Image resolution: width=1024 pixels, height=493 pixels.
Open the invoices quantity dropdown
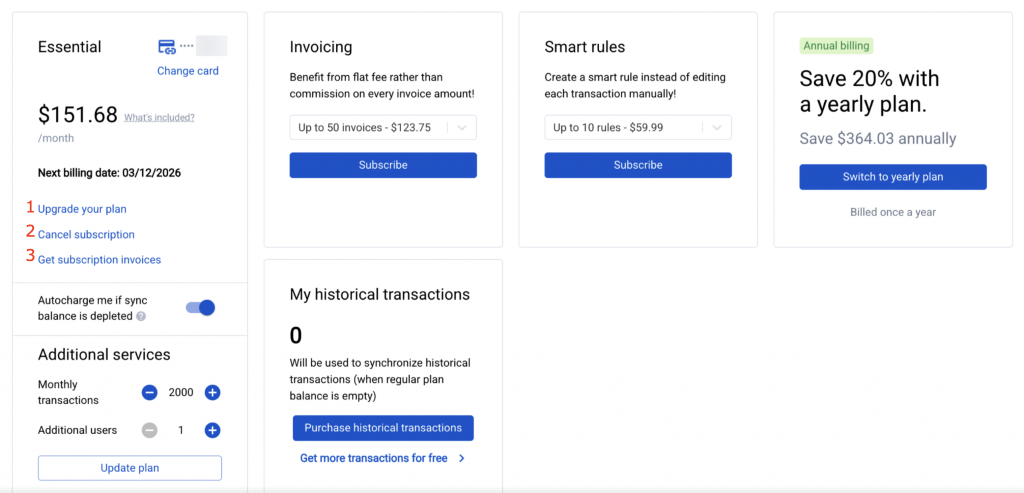(x=383, y=127)
